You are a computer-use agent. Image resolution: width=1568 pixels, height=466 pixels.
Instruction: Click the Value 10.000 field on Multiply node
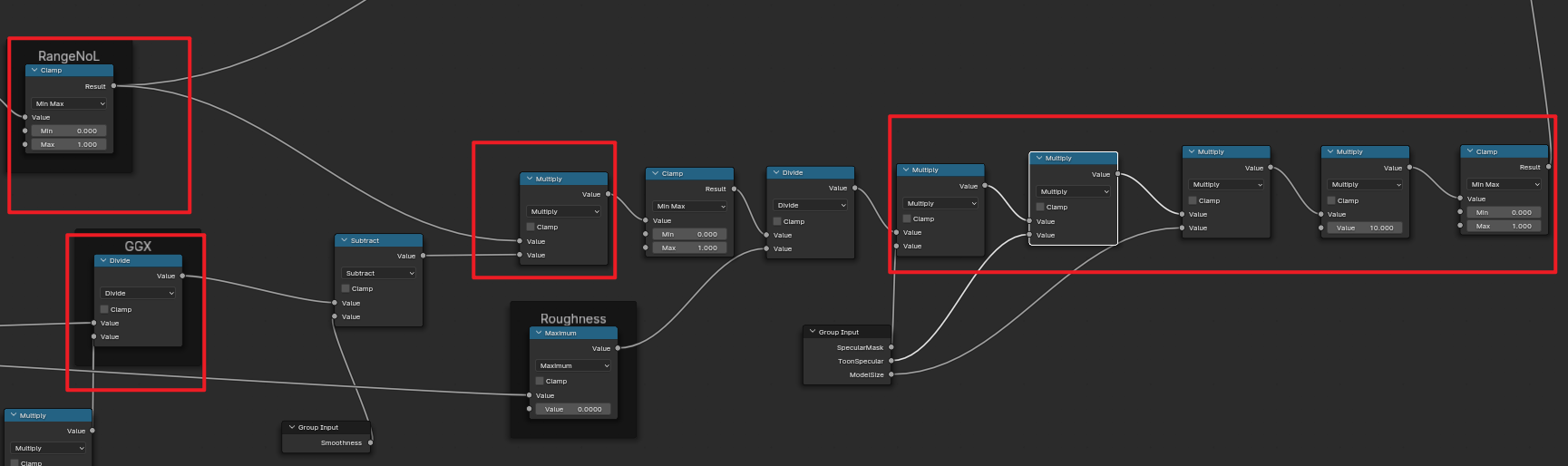(1365, 228)
